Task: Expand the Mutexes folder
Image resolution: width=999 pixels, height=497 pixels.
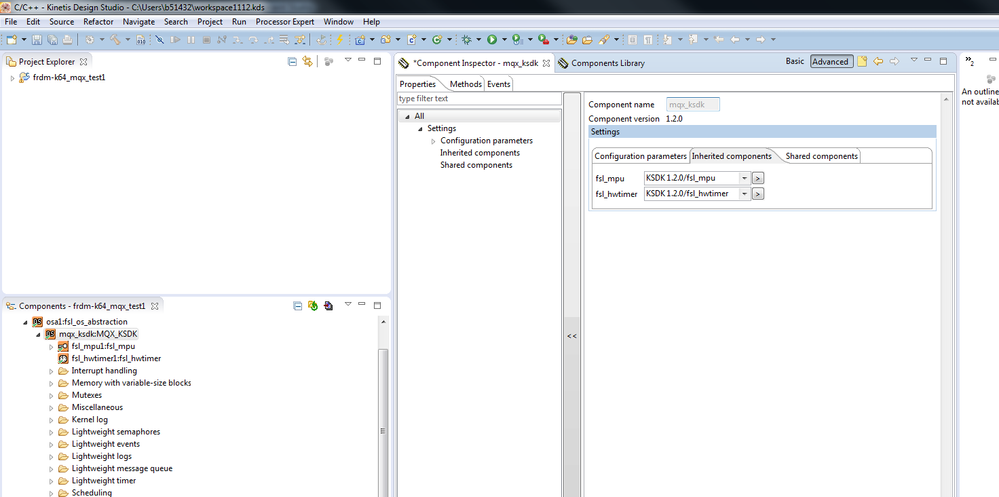Action: 51,396
